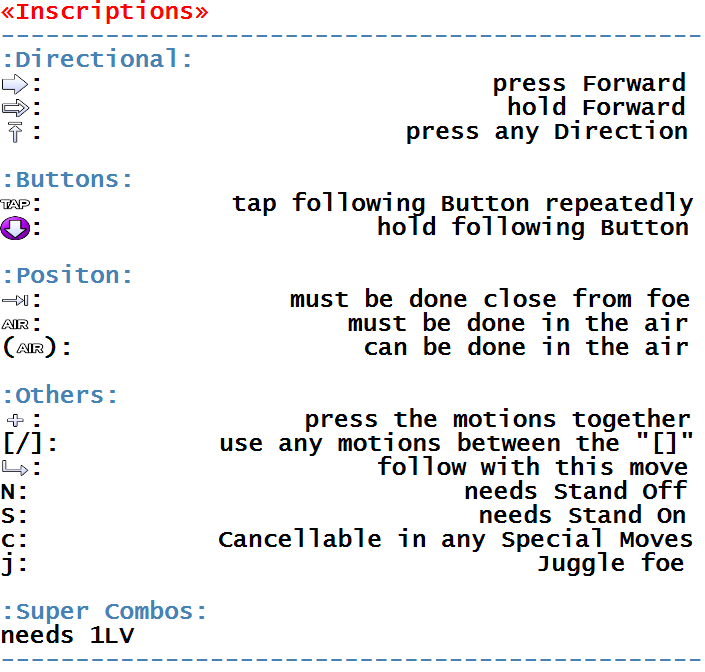Image resolution: width=705 pixels, height=672 pixels.
Task: Select the :Super Combos: heading
Action: 104,612
